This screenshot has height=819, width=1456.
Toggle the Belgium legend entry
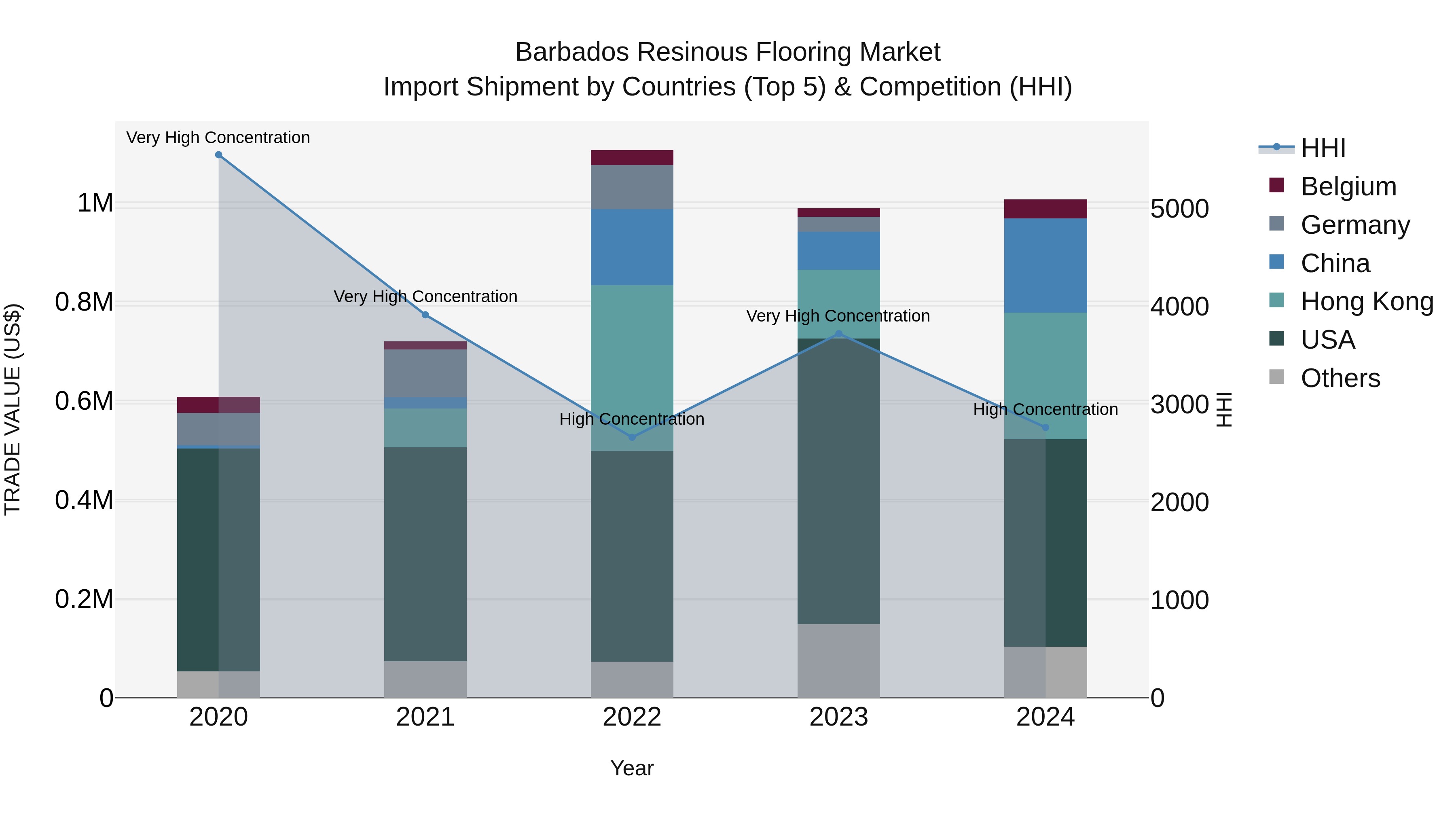(1333, 186)
